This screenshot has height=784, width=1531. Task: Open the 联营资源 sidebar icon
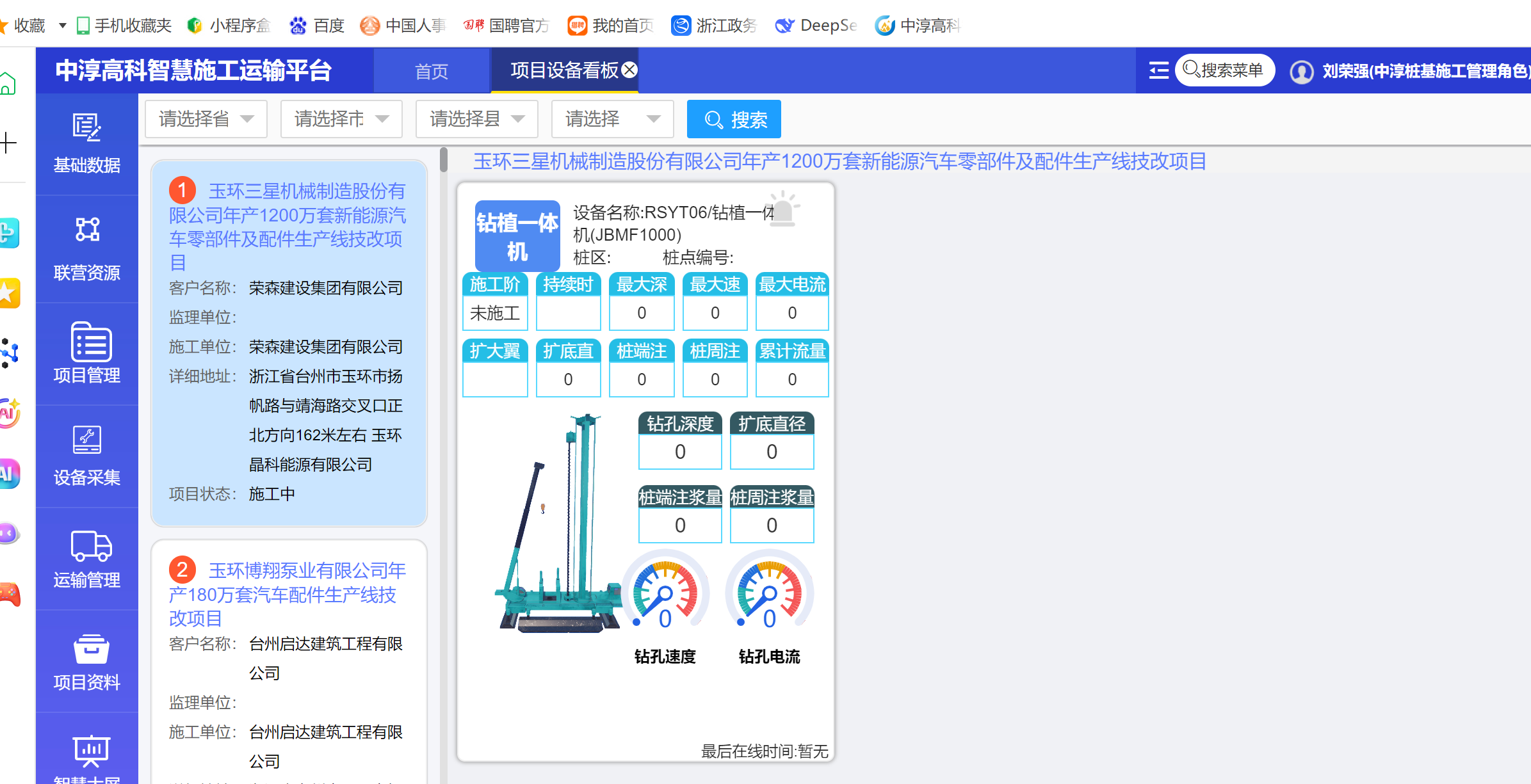coord(87,230)
